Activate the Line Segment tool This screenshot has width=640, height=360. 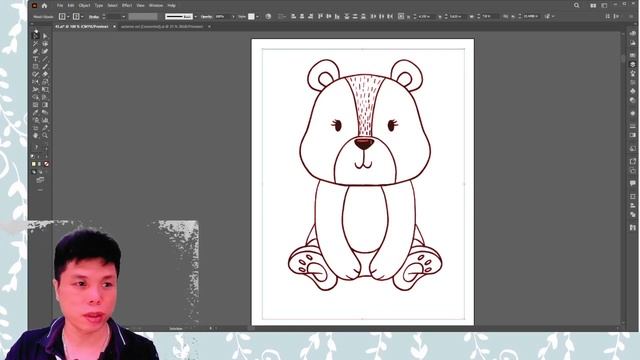point(45,59)
